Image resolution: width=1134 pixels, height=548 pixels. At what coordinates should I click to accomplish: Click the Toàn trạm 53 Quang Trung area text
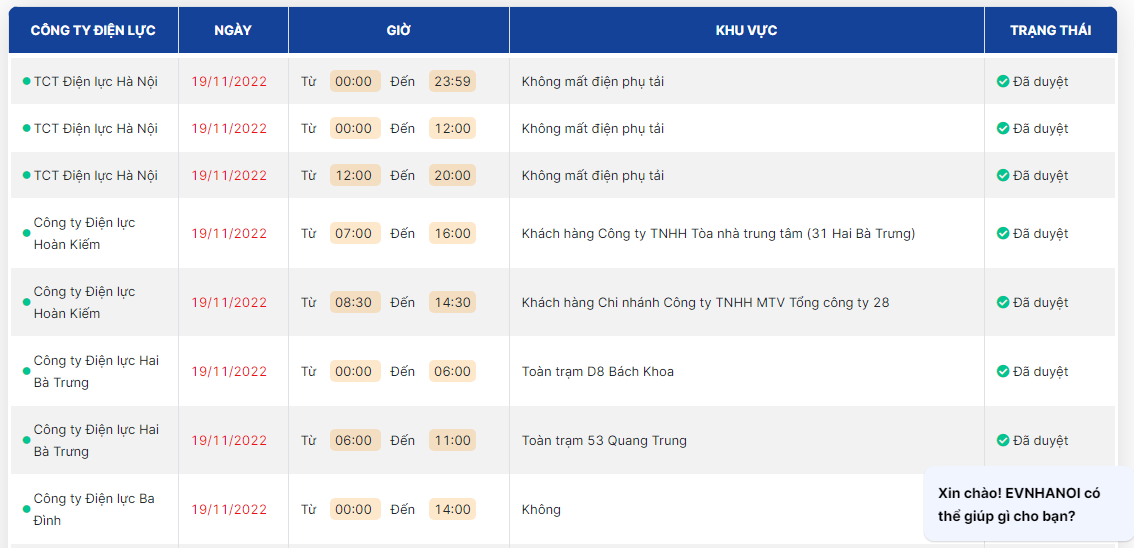604,440
